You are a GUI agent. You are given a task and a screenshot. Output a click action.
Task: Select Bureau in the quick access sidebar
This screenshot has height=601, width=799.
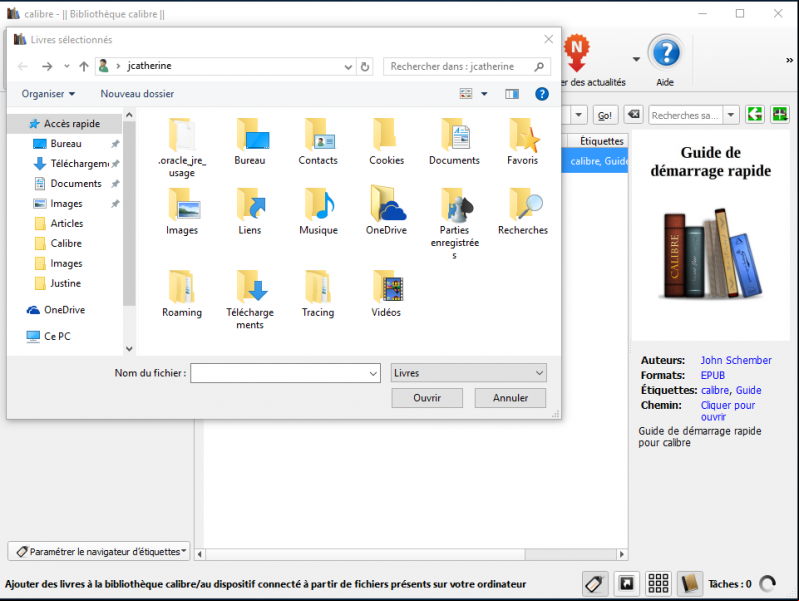click(66, 144)
